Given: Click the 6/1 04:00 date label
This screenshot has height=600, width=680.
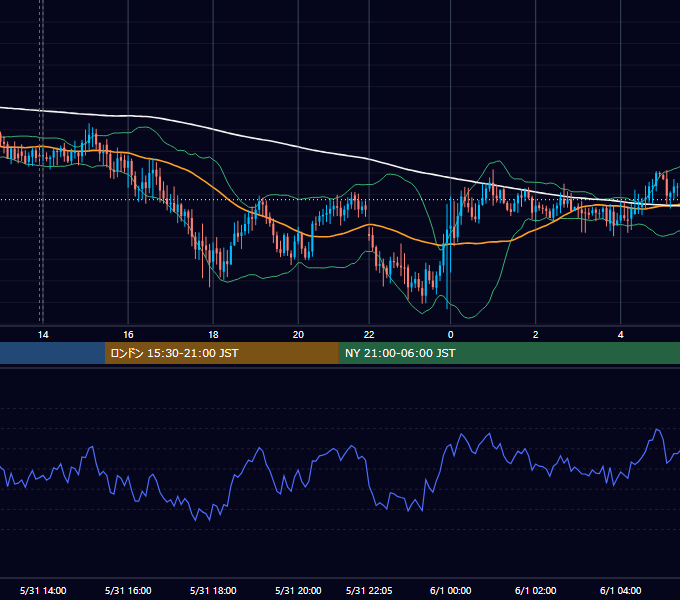Looking at the screenshot, I should click(x=621, y=590).
